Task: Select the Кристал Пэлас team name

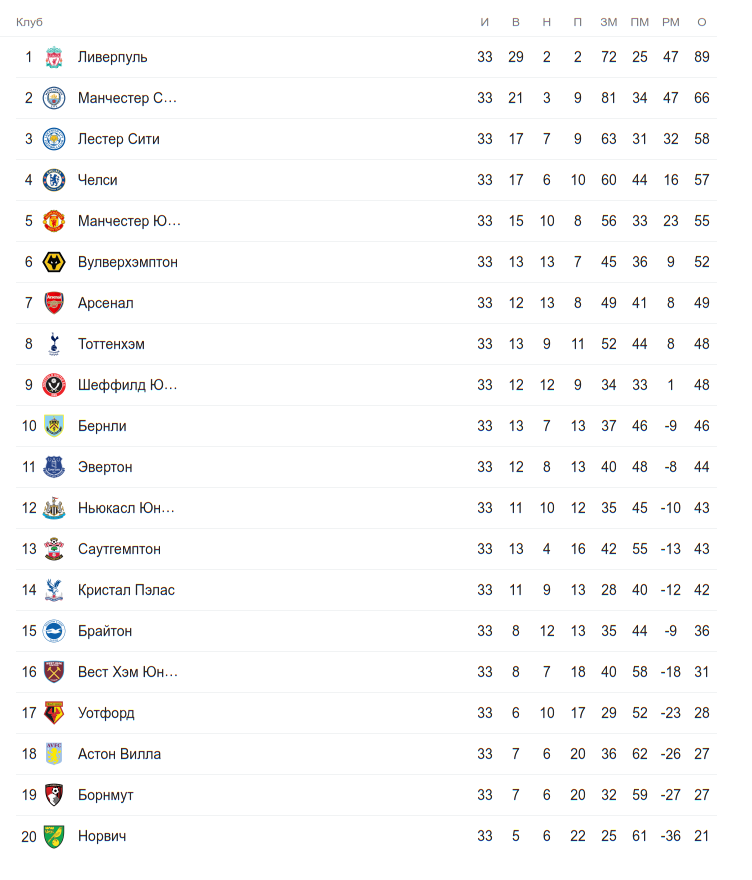Action: (126, 590)
